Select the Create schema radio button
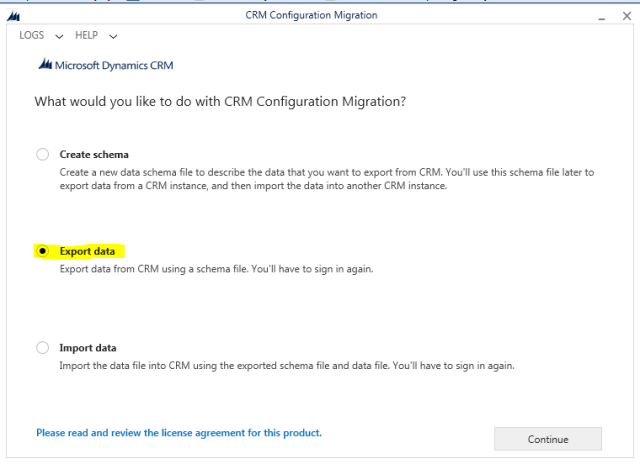This screenshot has width=640, height=464. [x=42, y=154]
